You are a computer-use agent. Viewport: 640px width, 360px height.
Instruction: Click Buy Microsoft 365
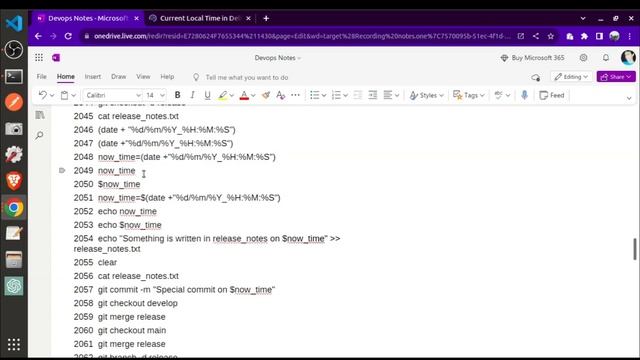pyautogui.click(x=532, y=58)
